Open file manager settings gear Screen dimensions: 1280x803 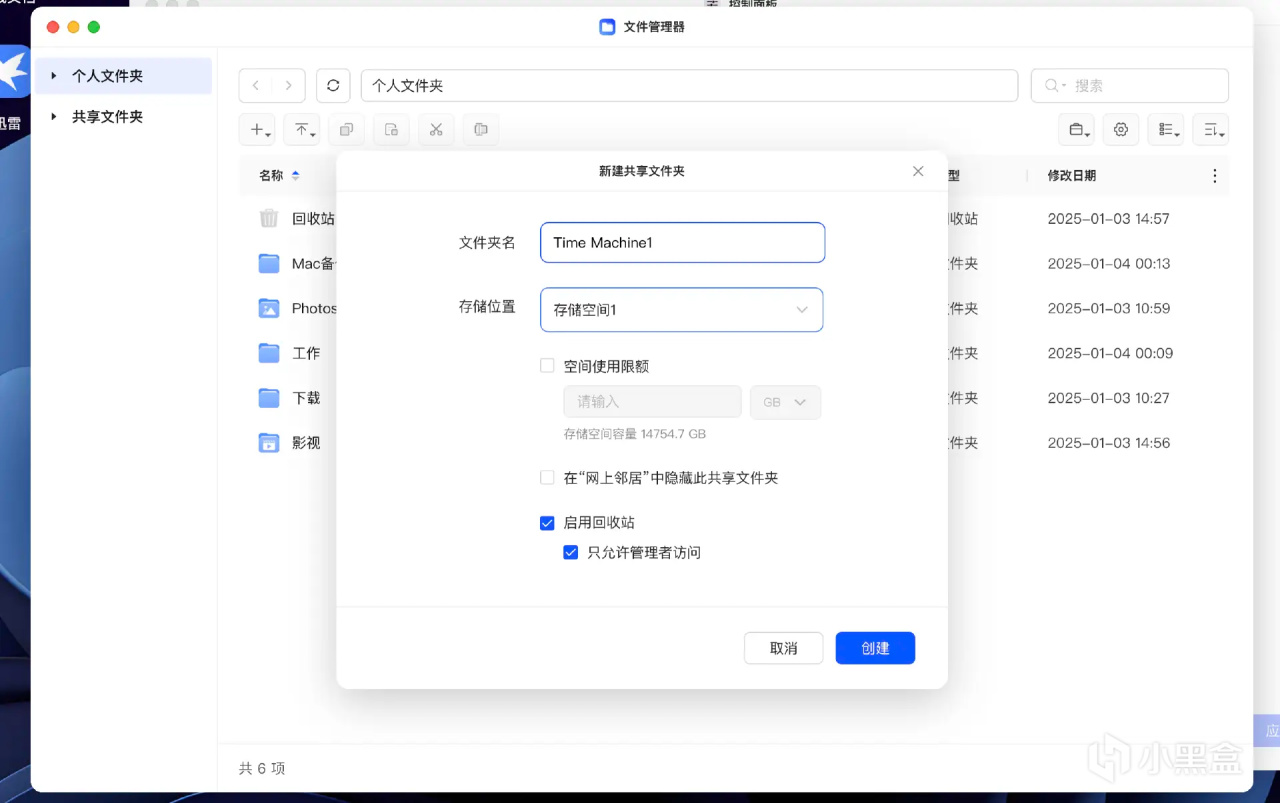click(1121, 130)
